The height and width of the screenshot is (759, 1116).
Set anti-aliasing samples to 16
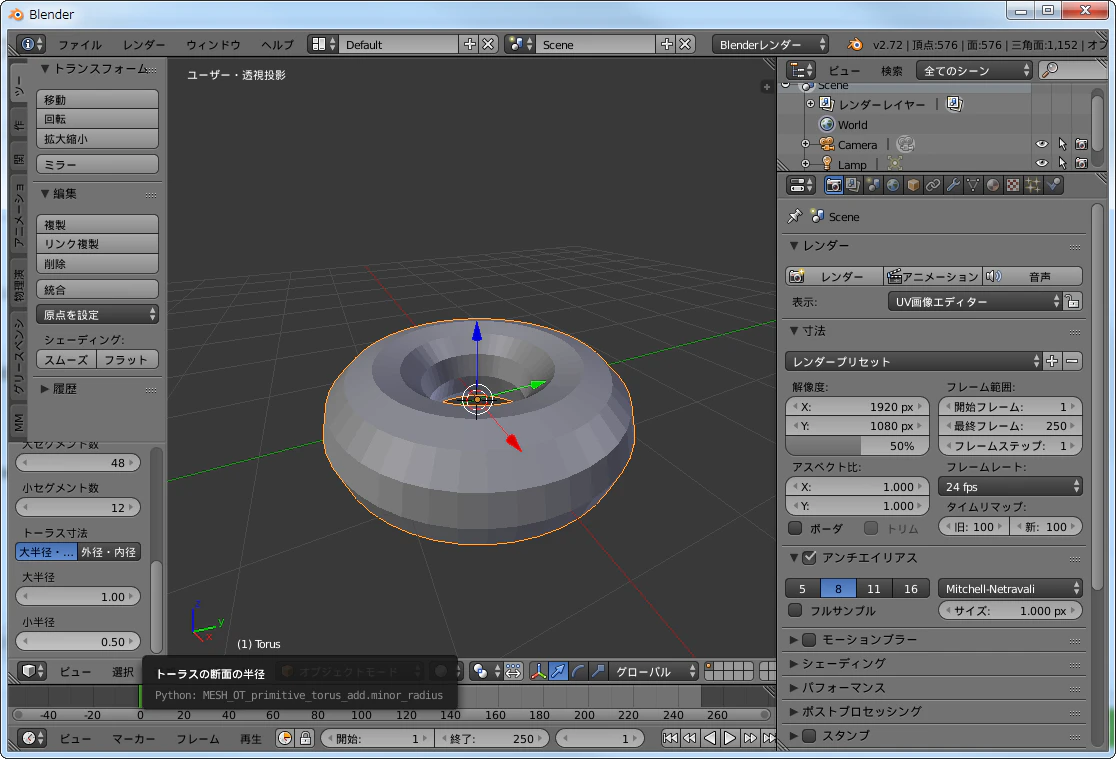point(911,589)
